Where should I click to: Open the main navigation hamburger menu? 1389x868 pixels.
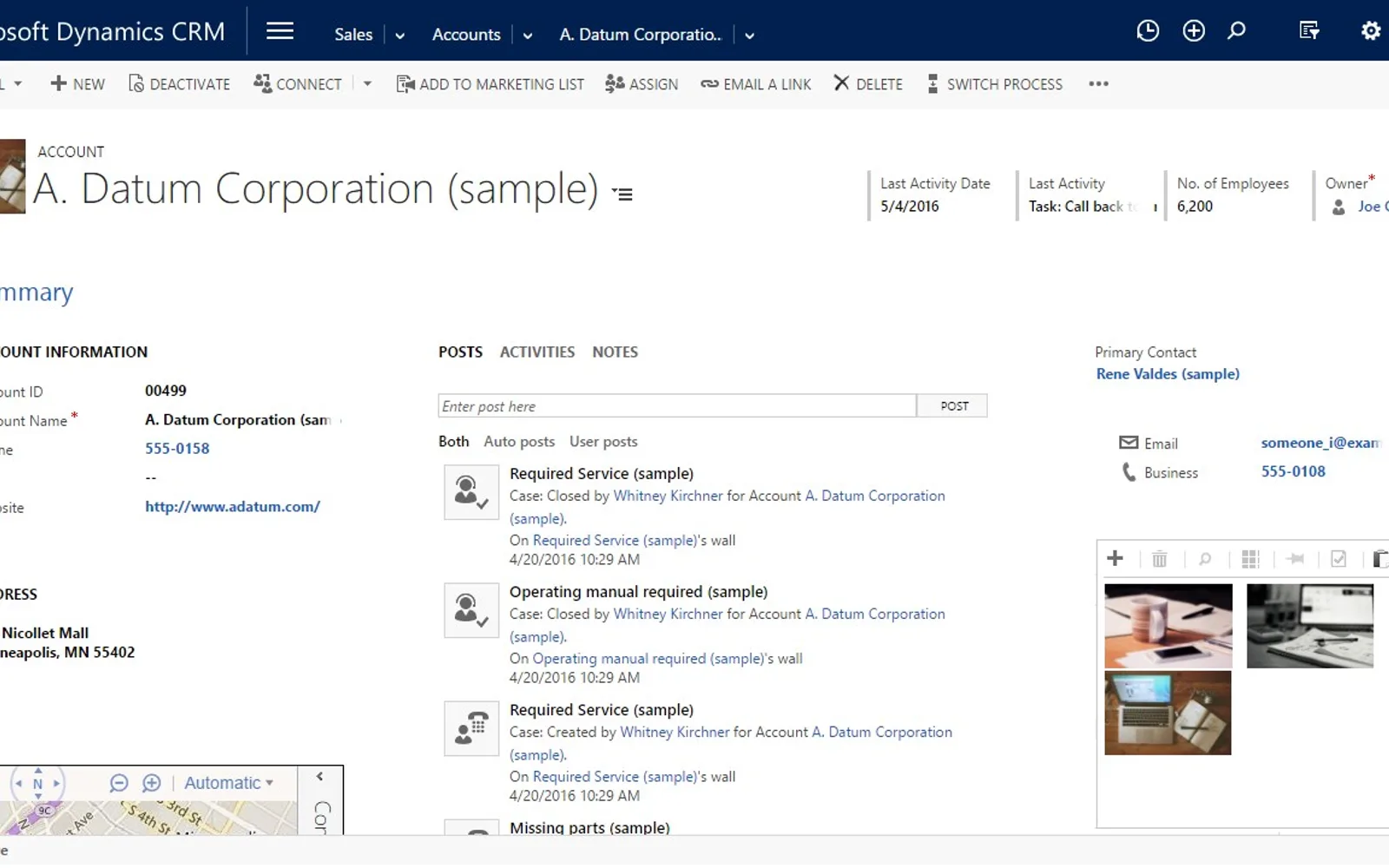tap(280, 32)
